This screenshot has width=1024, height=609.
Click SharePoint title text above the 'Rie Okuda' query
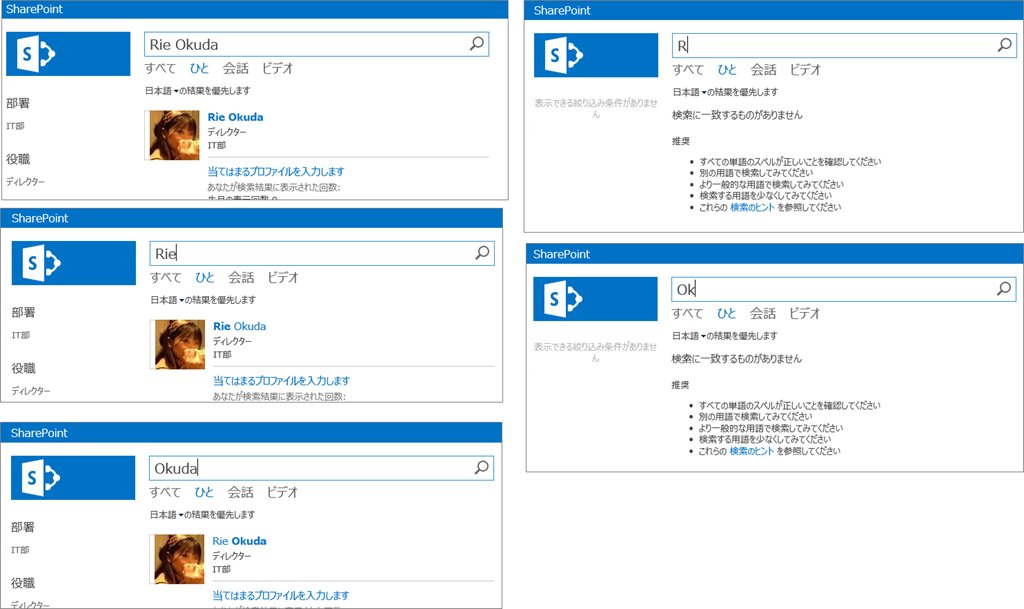(x=35, y=9)
